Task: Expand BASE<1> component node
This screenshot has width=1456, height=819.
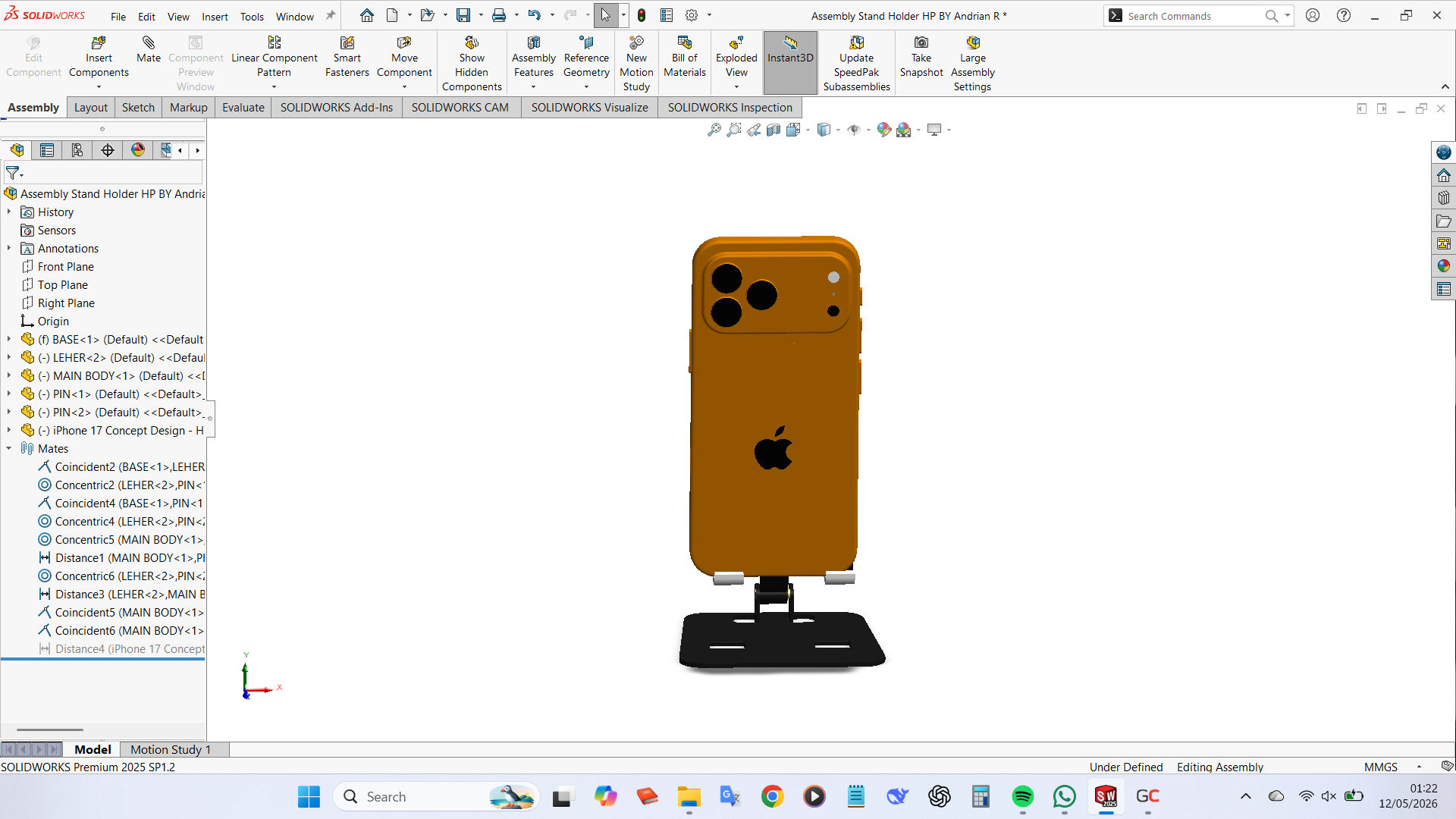Action: (x=9, y=340)
